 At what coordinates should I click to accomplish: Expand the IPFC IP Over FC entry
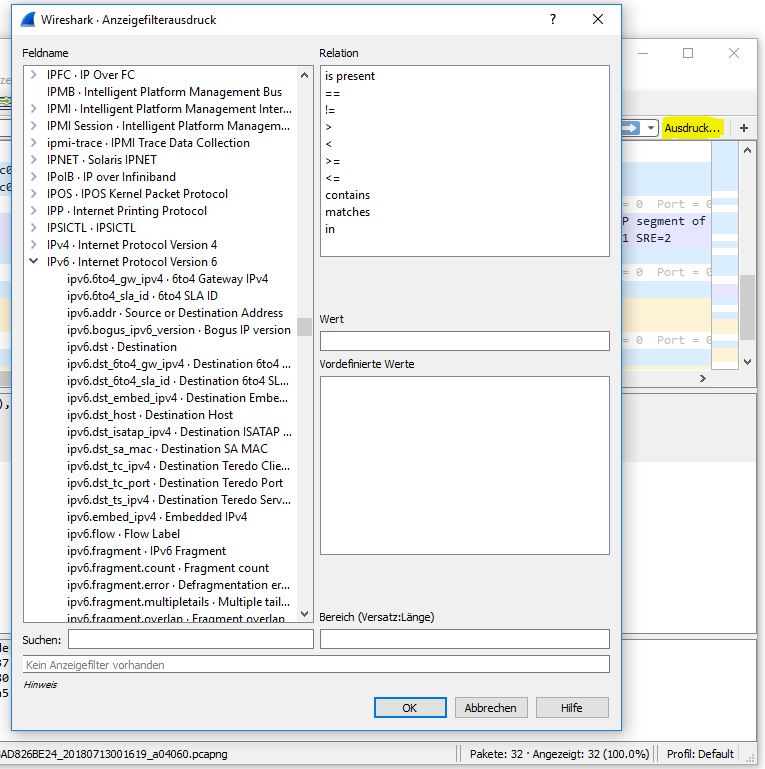coord(34,75)
